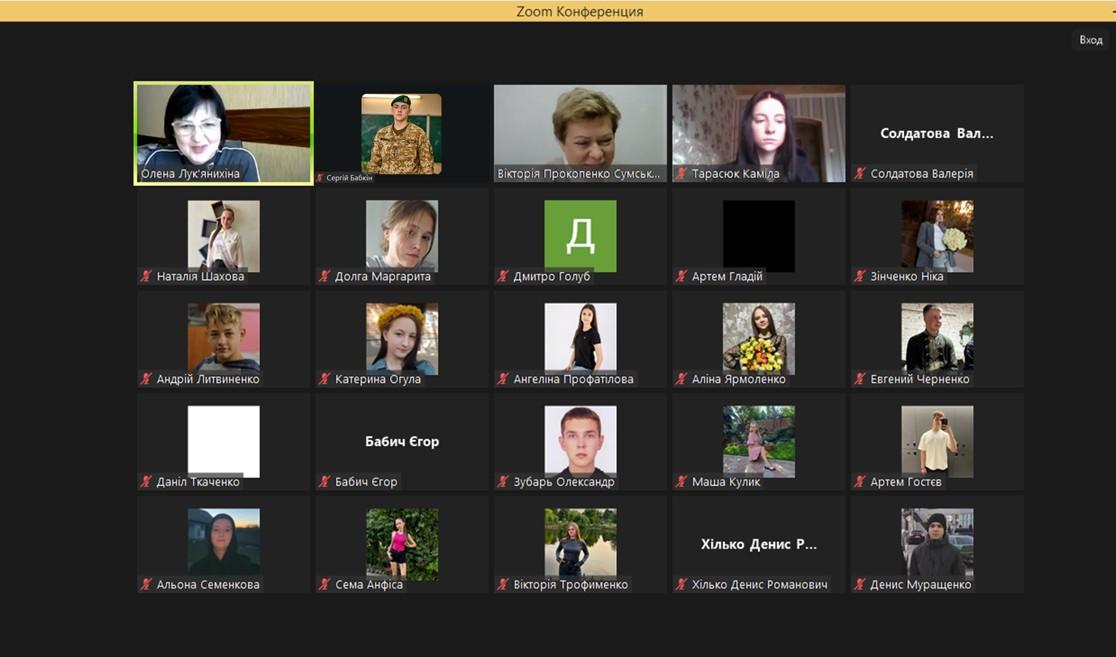1116x657 pixels.
Task: Click Сергій Бабкін's participant tile
Action: point(401,133)
